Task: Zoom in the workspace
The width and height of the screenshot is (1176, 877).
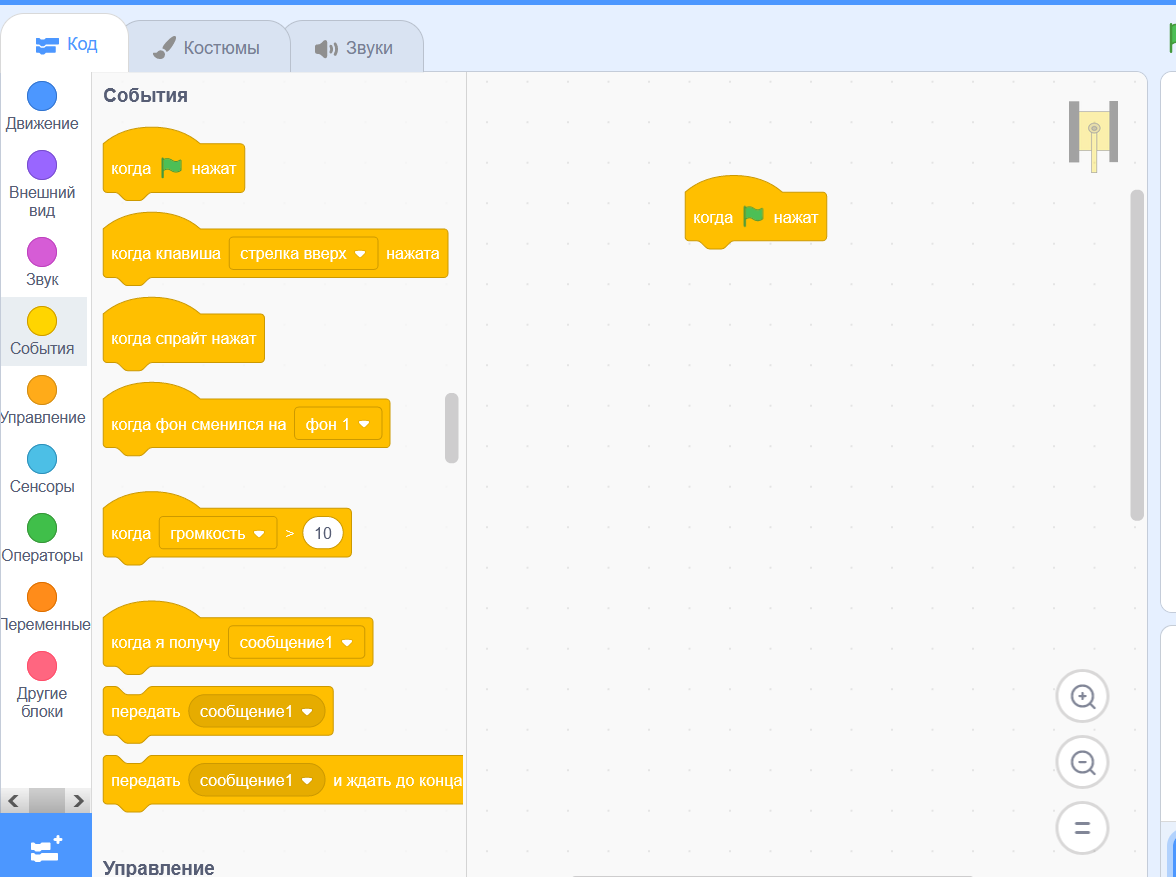Action: [1082, 696]
